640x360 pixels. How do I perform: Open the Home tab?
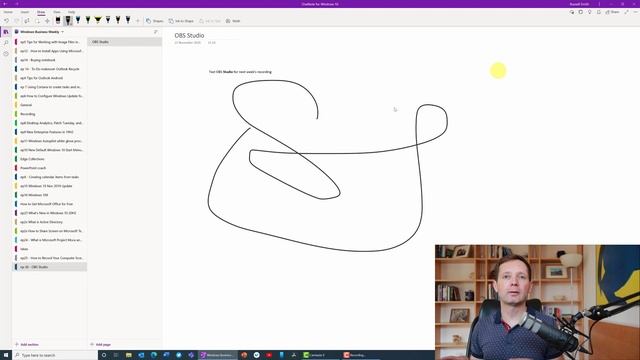pyautogui.click(x=8, y=12)
